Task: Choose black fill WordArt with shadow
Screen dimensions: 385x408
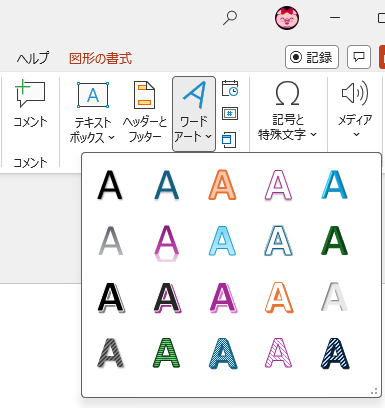Action: [110, 185]
